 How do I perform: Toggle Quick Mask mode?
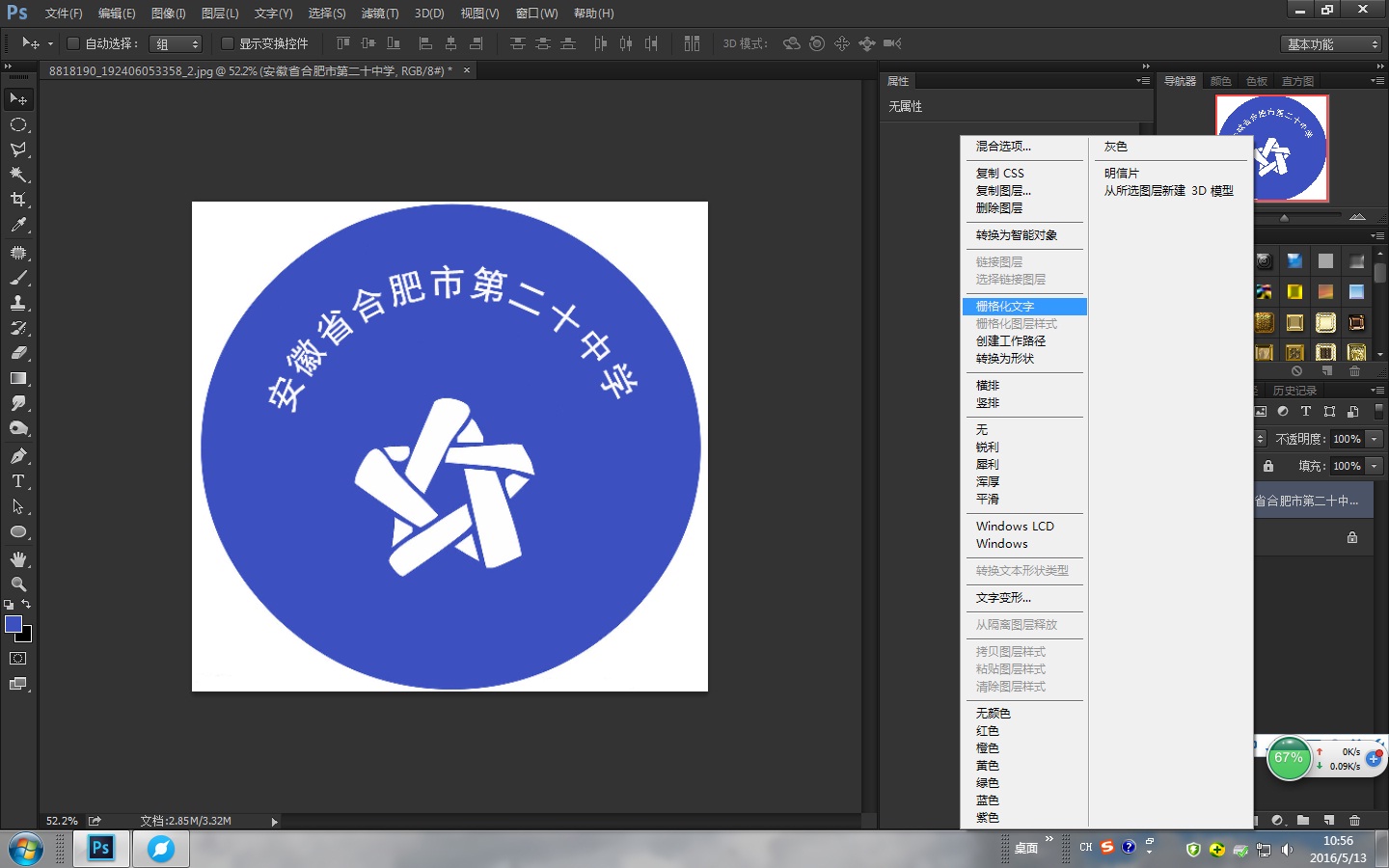click(x=18, y=659)
